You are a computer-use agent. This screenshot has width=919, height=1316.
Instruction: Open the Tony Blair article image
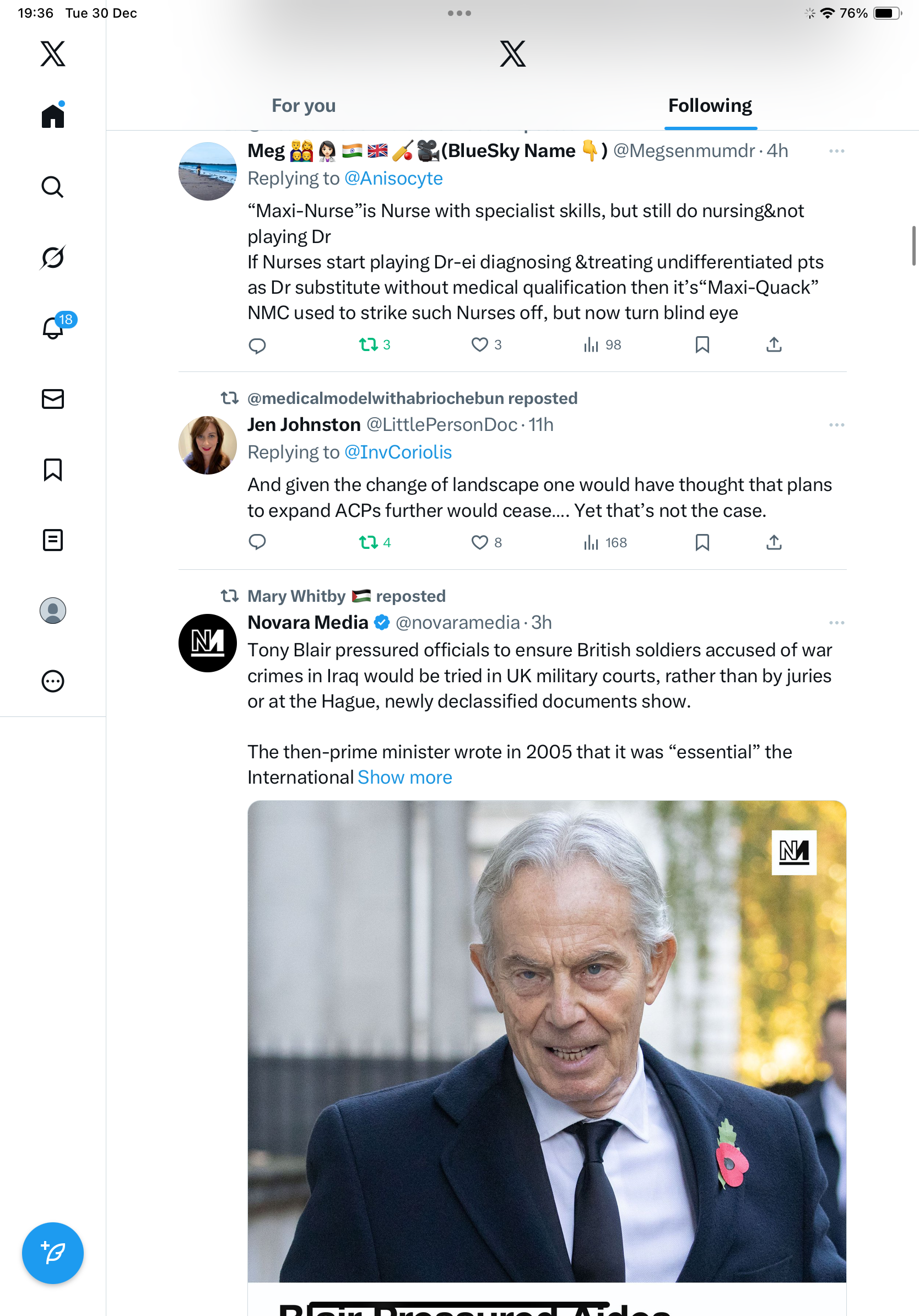(547, 1041)
